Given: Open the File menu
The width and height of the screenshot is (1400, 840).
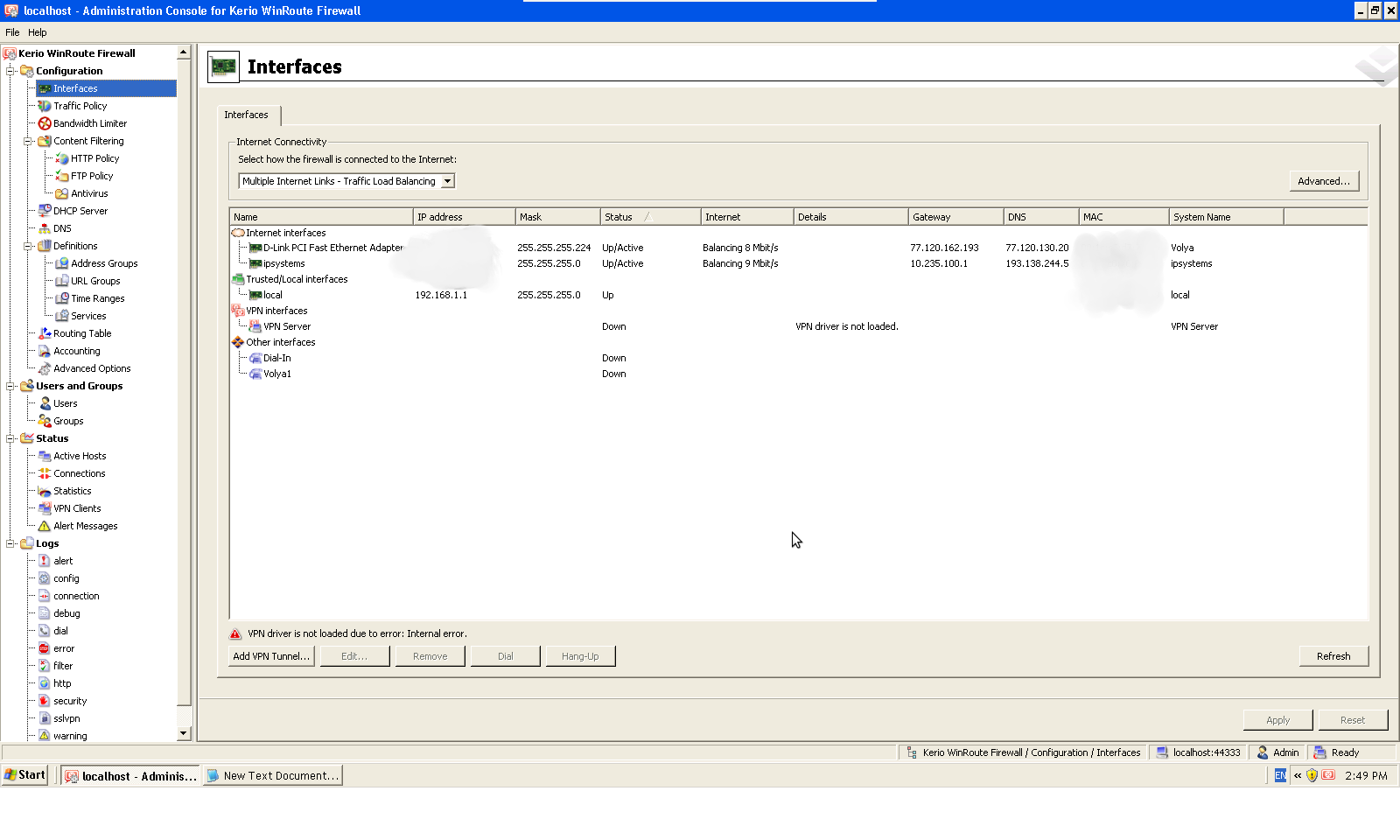Looking at the screenshot, I should click(12, 32).
